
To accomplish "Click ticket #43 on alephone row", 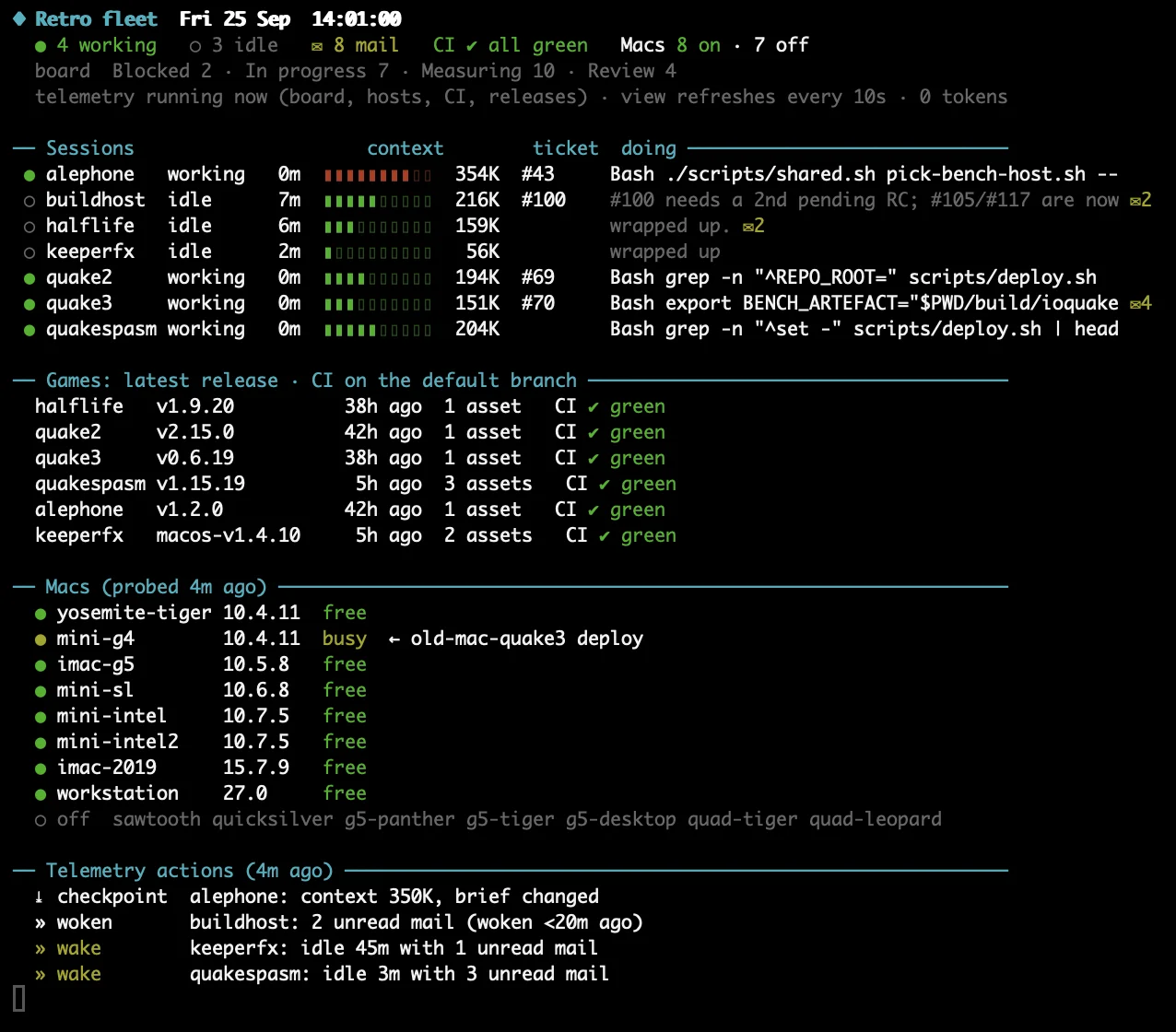I will coord(538,174).
